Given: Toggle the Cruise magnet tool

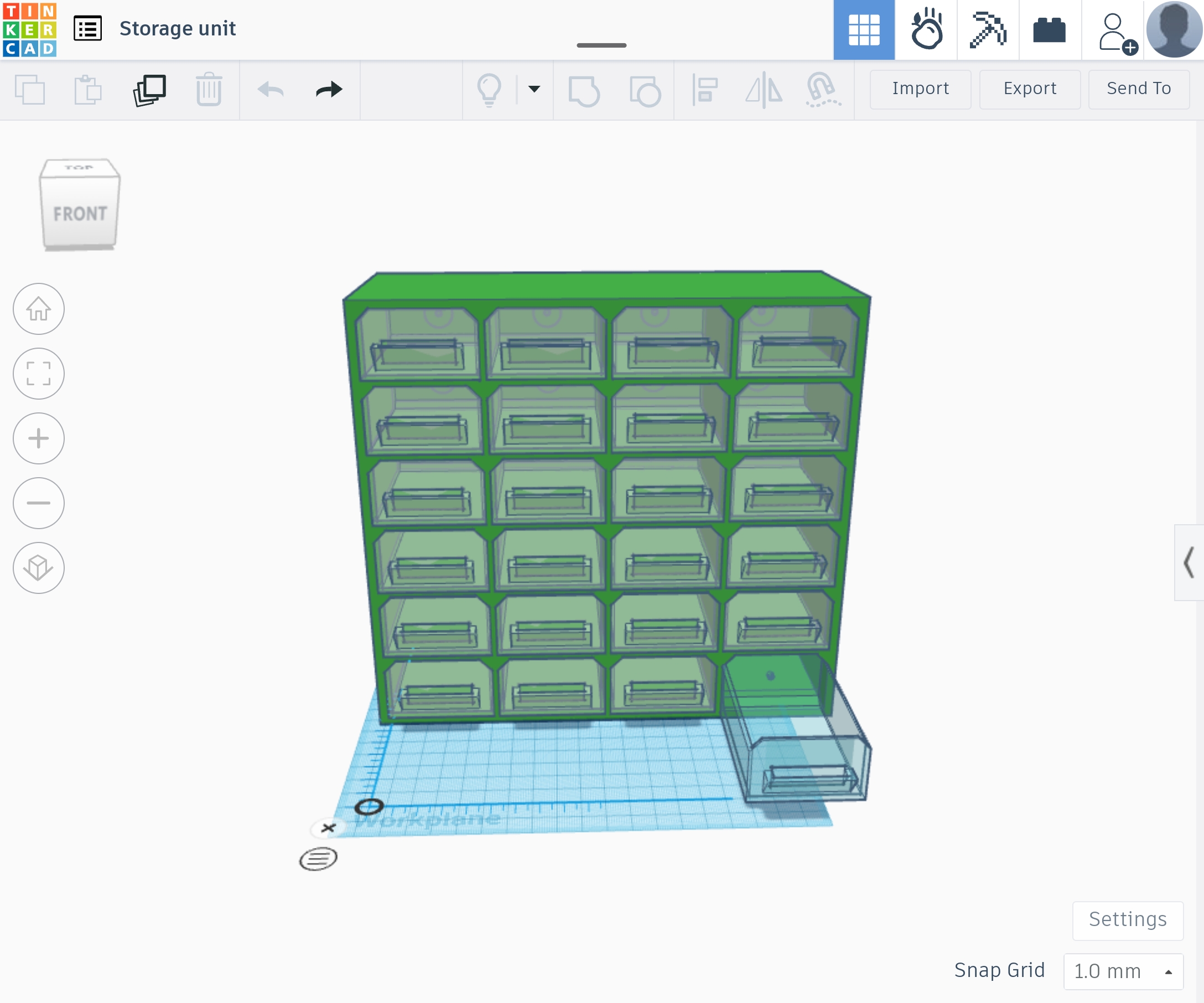Looking at the screenshot, I should click(823, 90).
